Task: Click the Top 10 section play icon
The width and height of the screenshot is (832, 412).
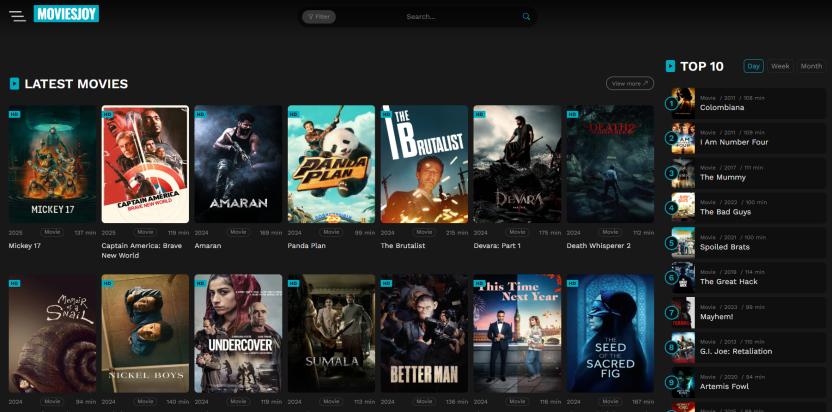Action: tap(670, 66)
